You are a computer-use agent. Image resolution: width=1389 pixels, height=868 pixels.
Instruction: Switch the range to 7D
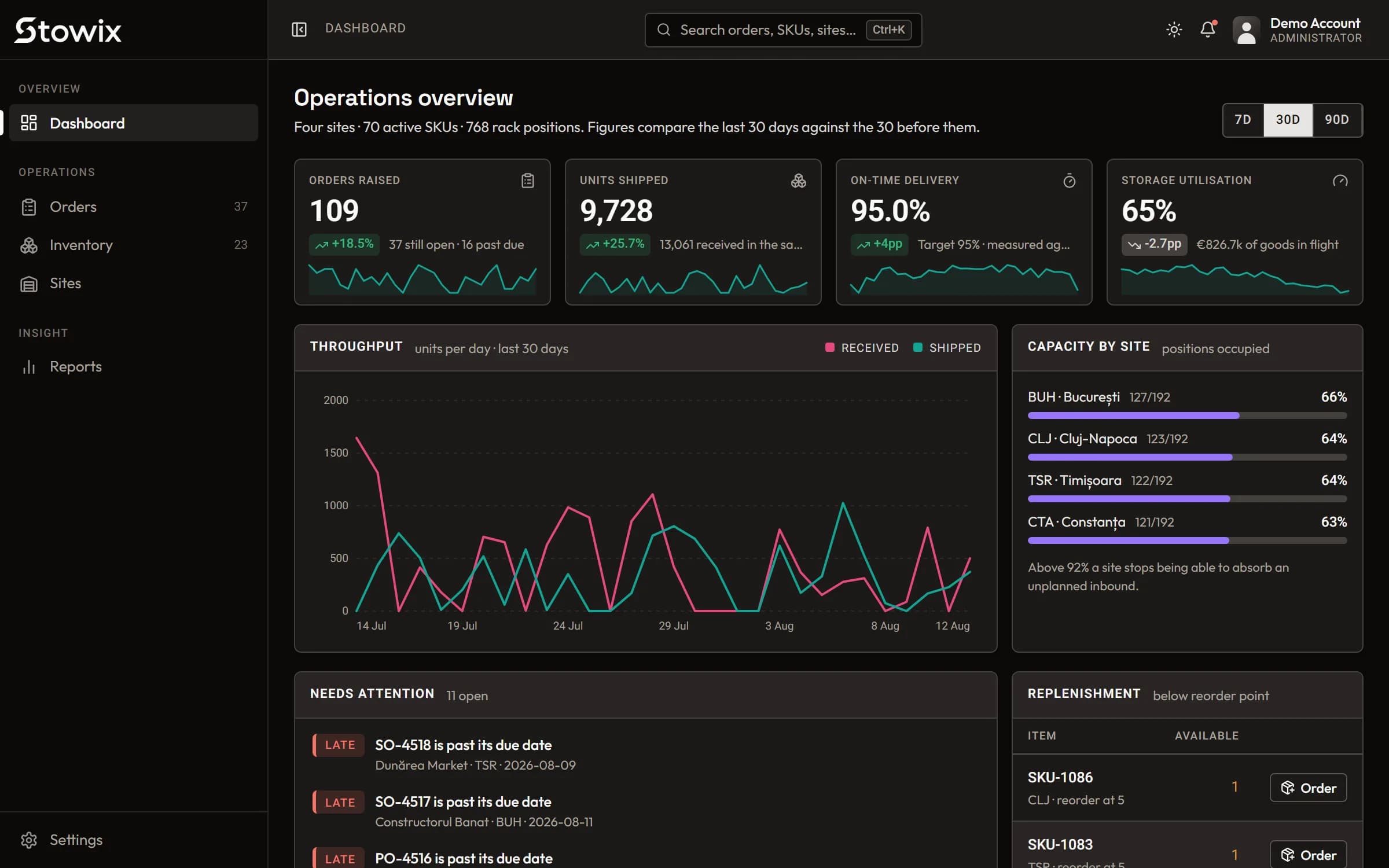tap(1243, 120)
